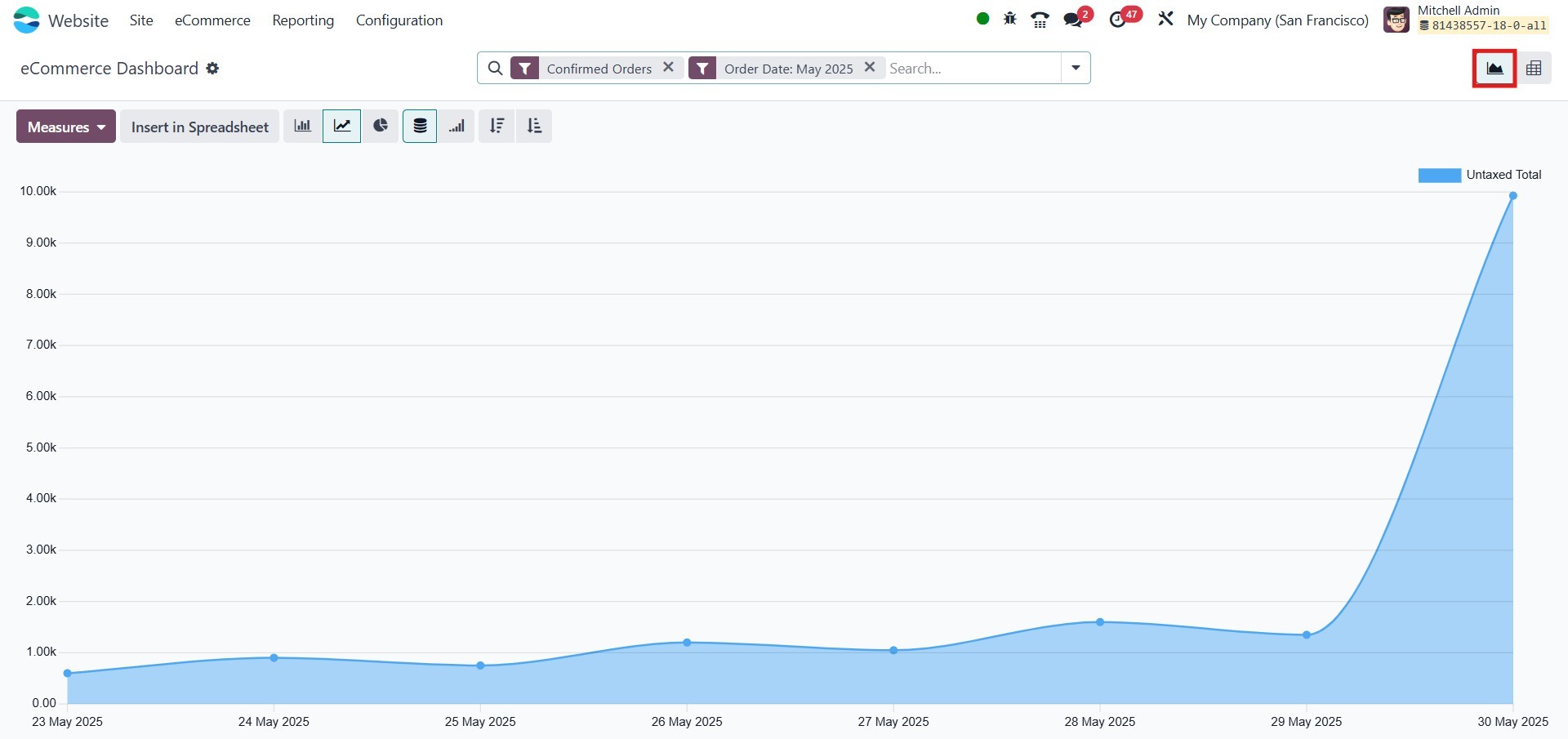Click the 29 May 2025 data point

point(1307,634)
